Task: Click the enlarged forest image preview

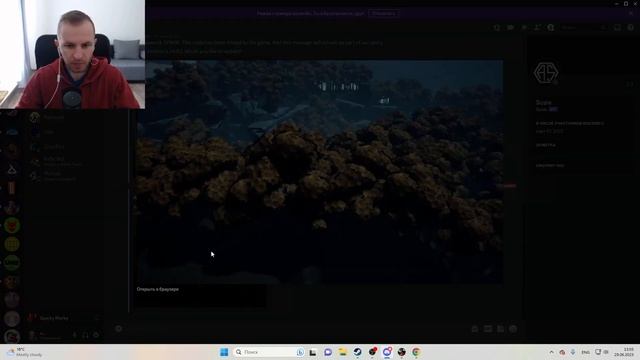Action: (320, 171)
